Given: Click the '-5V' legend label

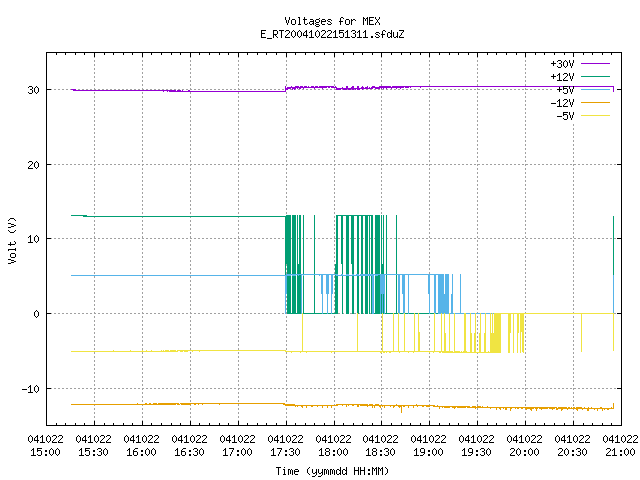Looking at the screenshot, I should (565, 116).
